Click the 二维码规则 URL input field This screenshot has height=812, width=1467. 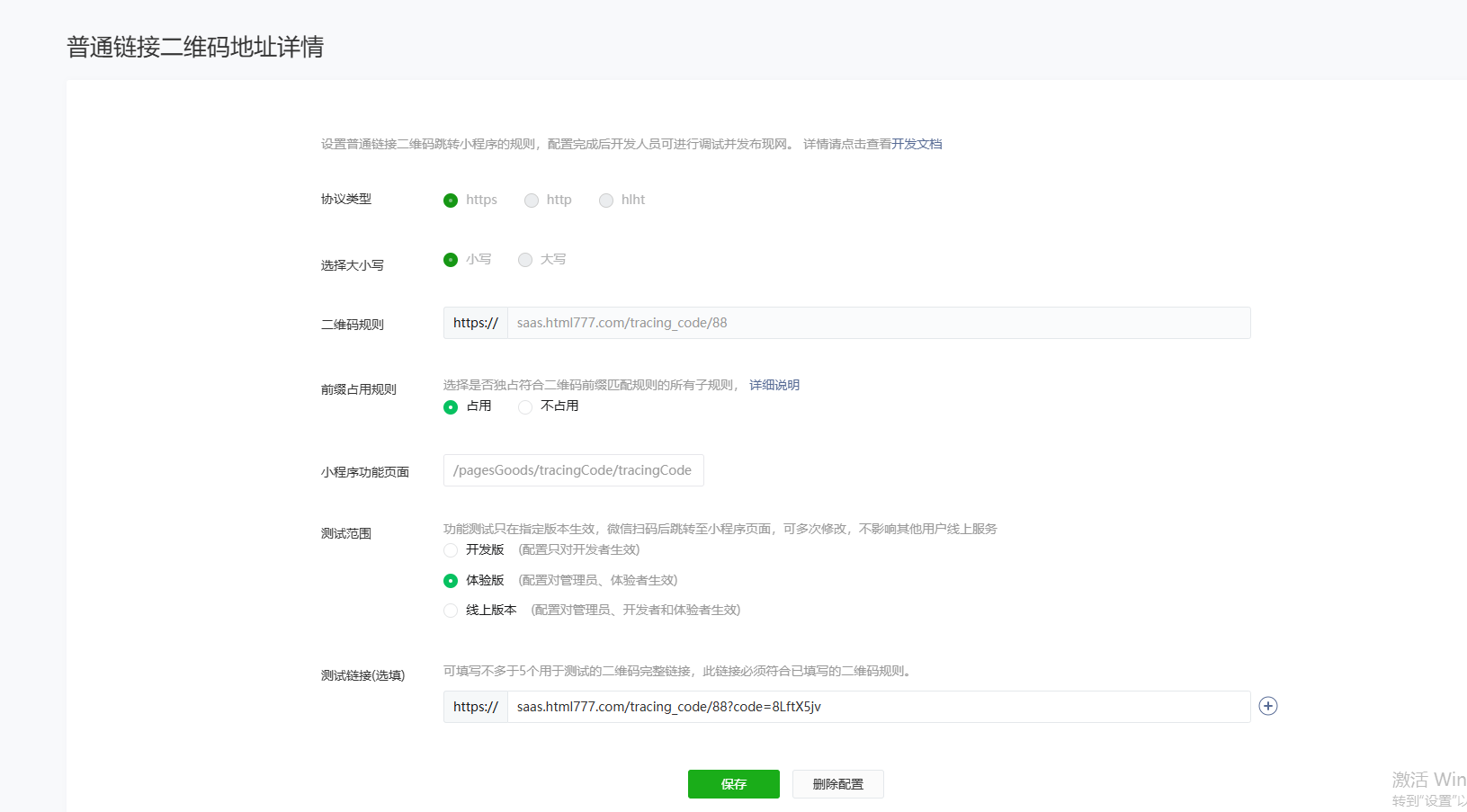pyautogui.click(x=878, y=323)
